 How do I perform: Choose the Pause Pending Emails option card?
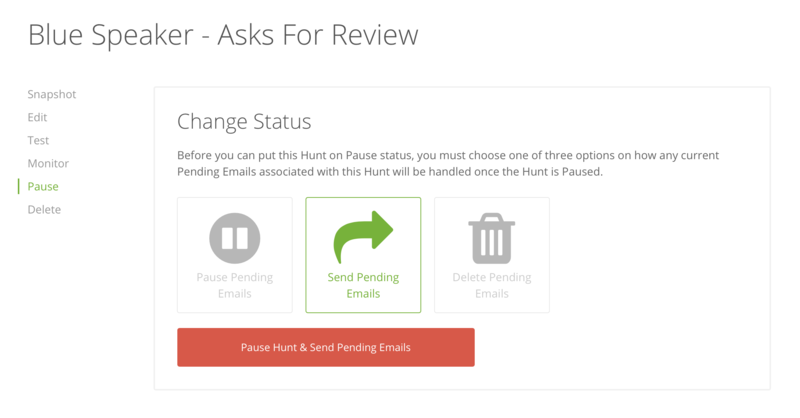click(x=235, y=255)
